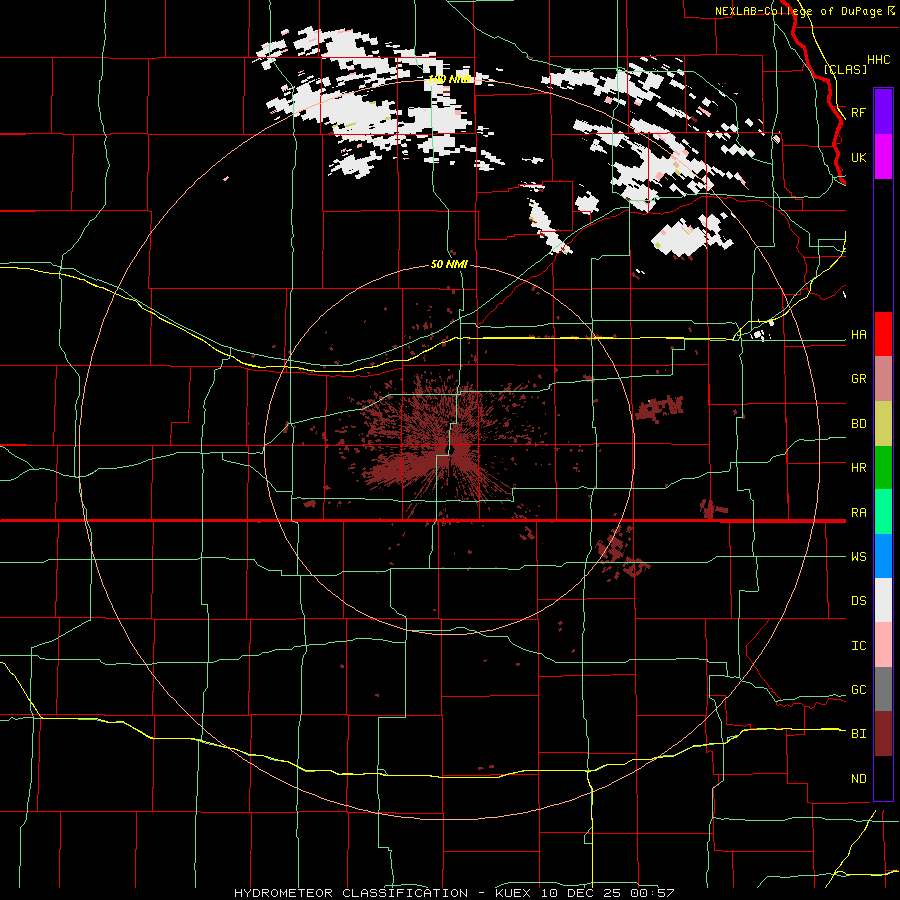Pick the WS blue legend swatch
Viewport: 900px width, 900px height.
(883, 556)
